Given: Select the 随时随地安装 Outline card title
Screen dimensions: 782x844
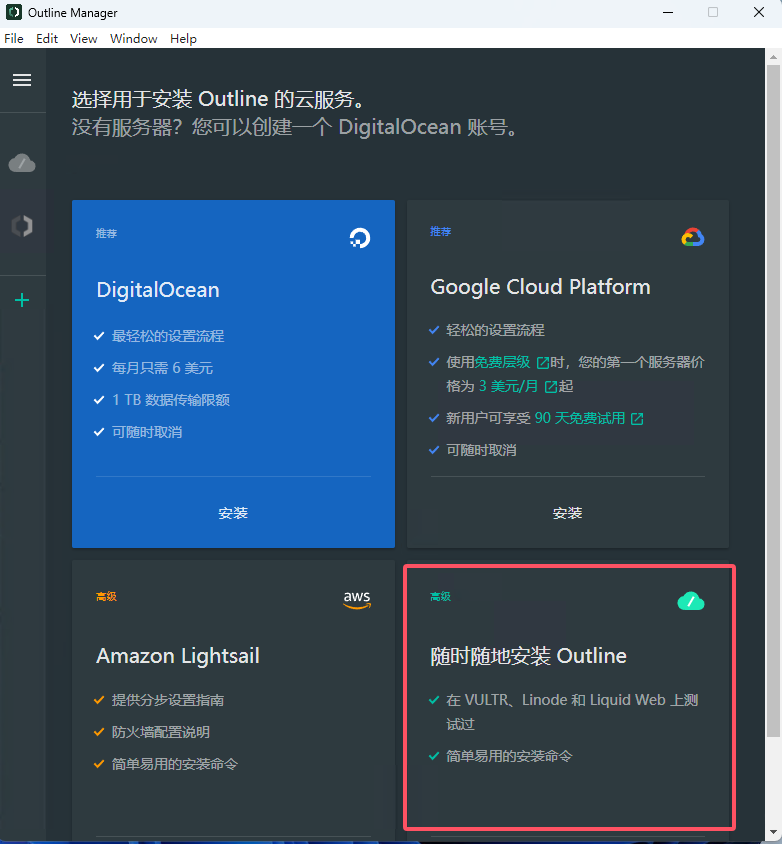Looking at the screenshot, I should pyautogui.click(x=529, y=656).
